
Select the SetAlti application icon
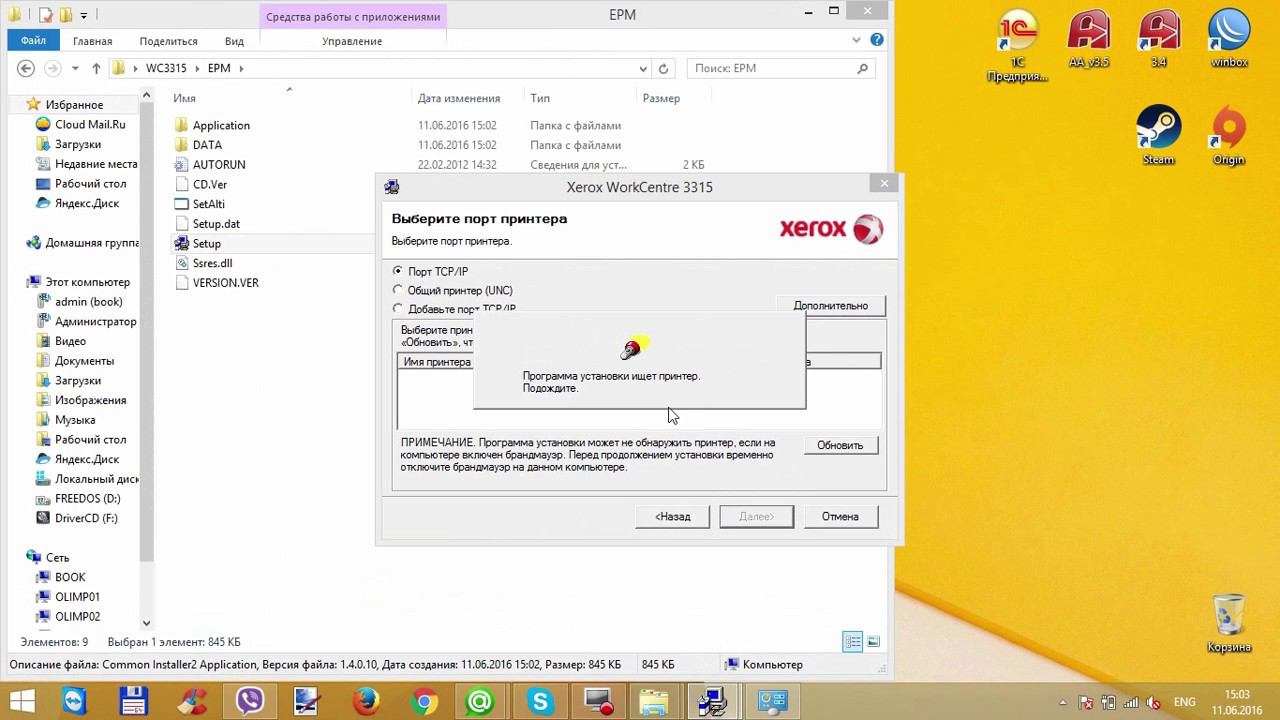tap(181, 204)
